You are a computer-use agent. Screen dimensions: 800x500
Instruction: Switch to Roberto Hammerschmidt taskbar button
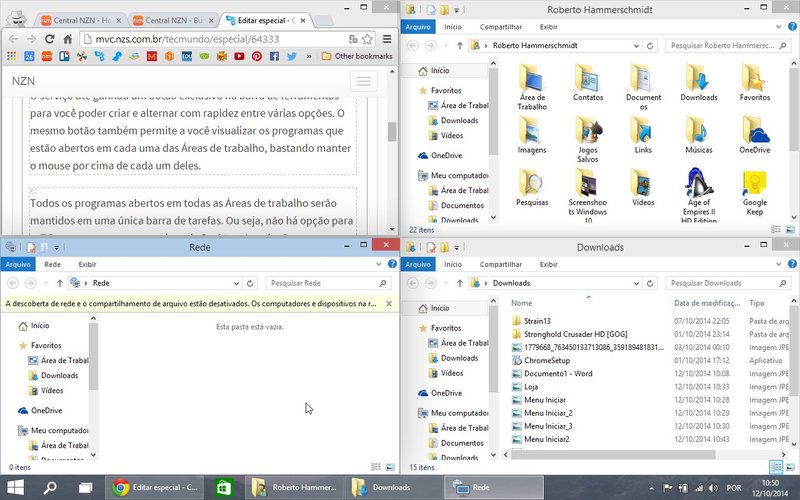pyautogui.click(x=294, y=488)
